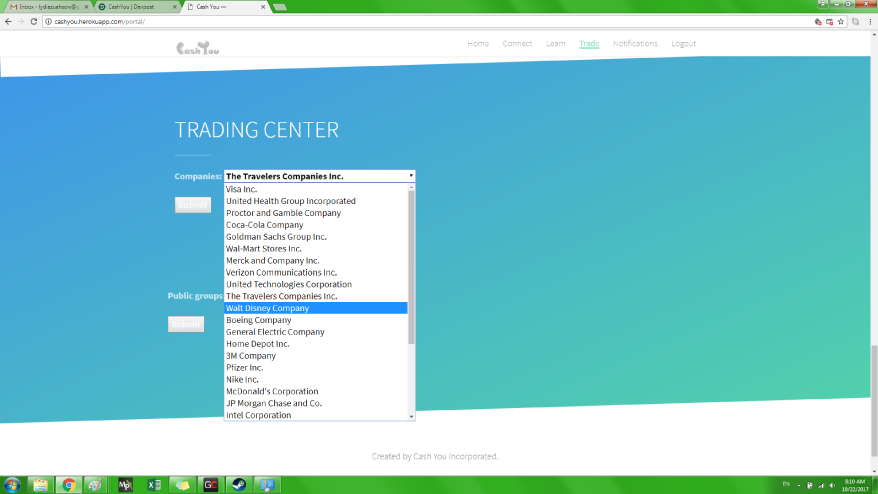Click the dropdown list scrollbar thumb
This screenshot has height=494, width=878.
tap(412, 267)
